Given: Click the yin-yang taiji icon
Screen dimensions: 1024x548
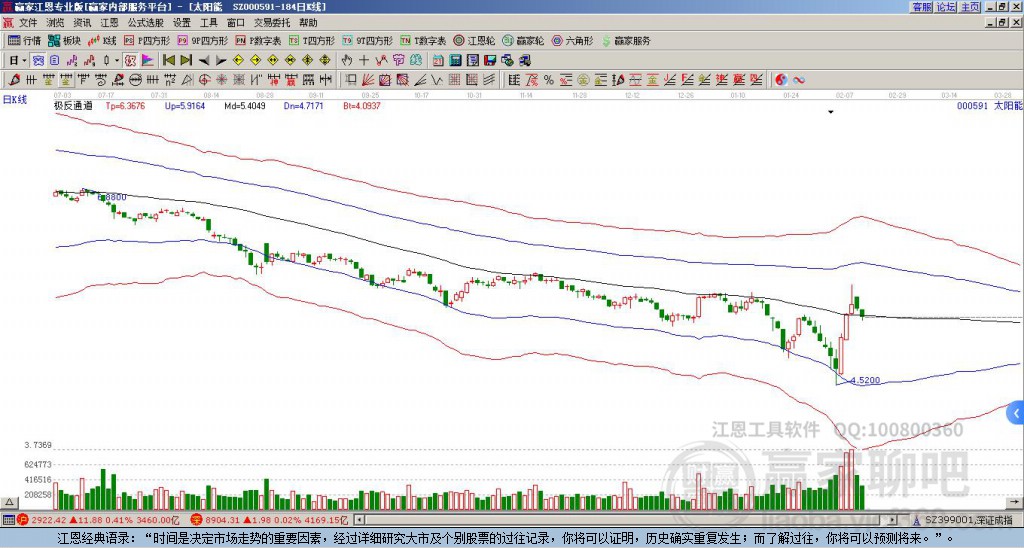Looking at the screenshot, I should click(781, 80).
